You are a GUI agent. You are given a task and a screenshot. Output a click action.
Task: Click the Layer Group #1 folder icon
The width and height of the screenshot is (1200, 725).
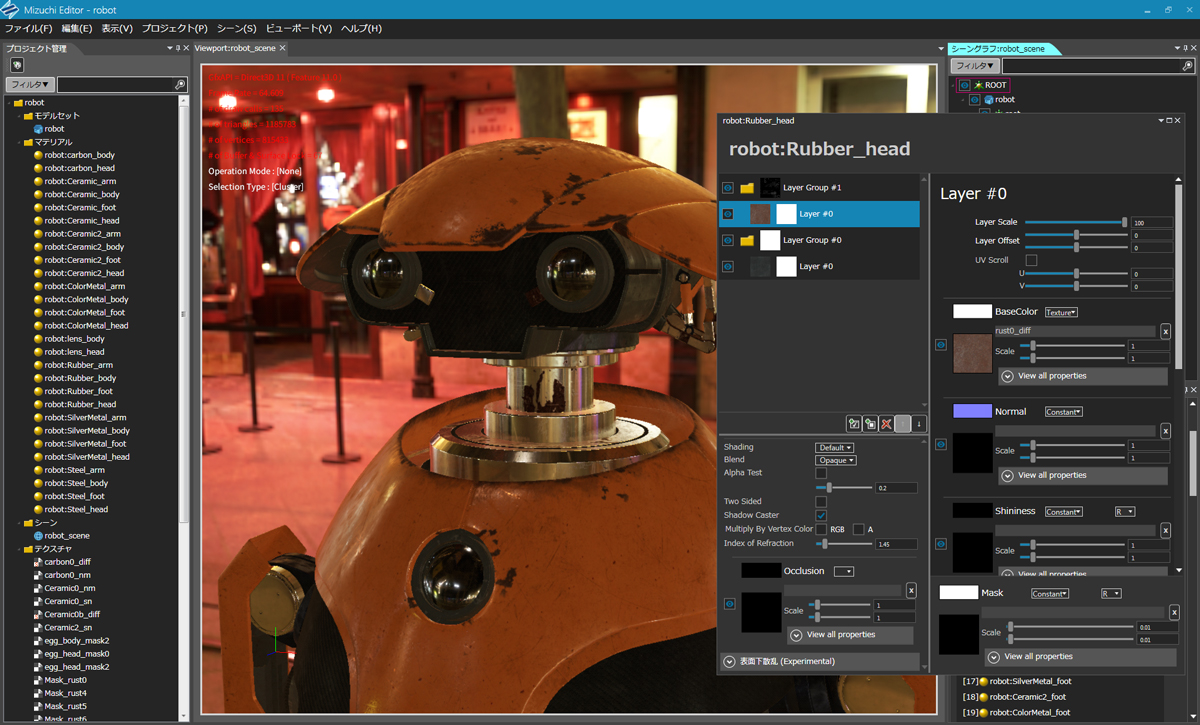746,188
